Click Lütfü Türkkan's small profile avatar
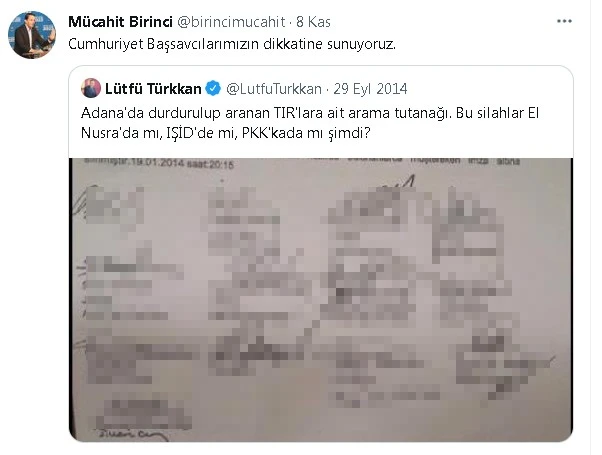The image size is (602, 455). point(91,88)
